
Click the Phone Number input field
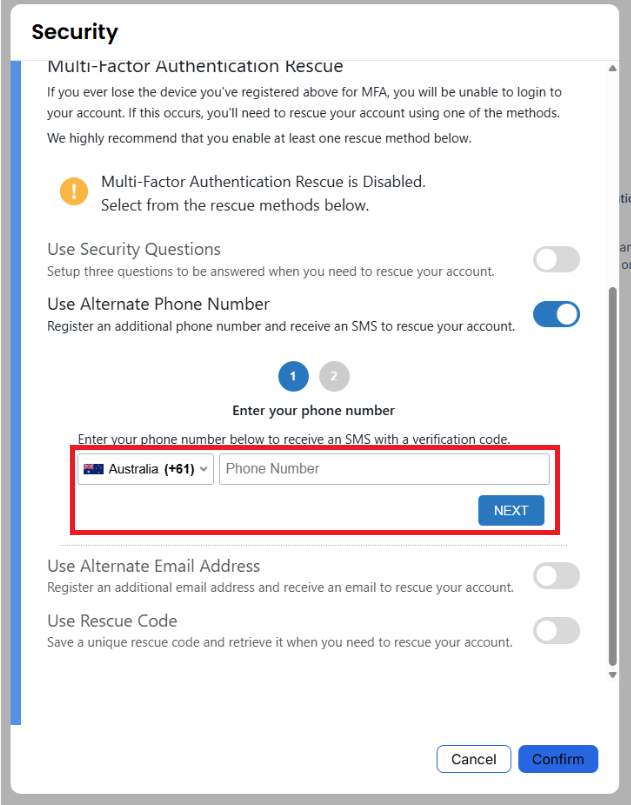pyautogui.click(x=384, y=469)
